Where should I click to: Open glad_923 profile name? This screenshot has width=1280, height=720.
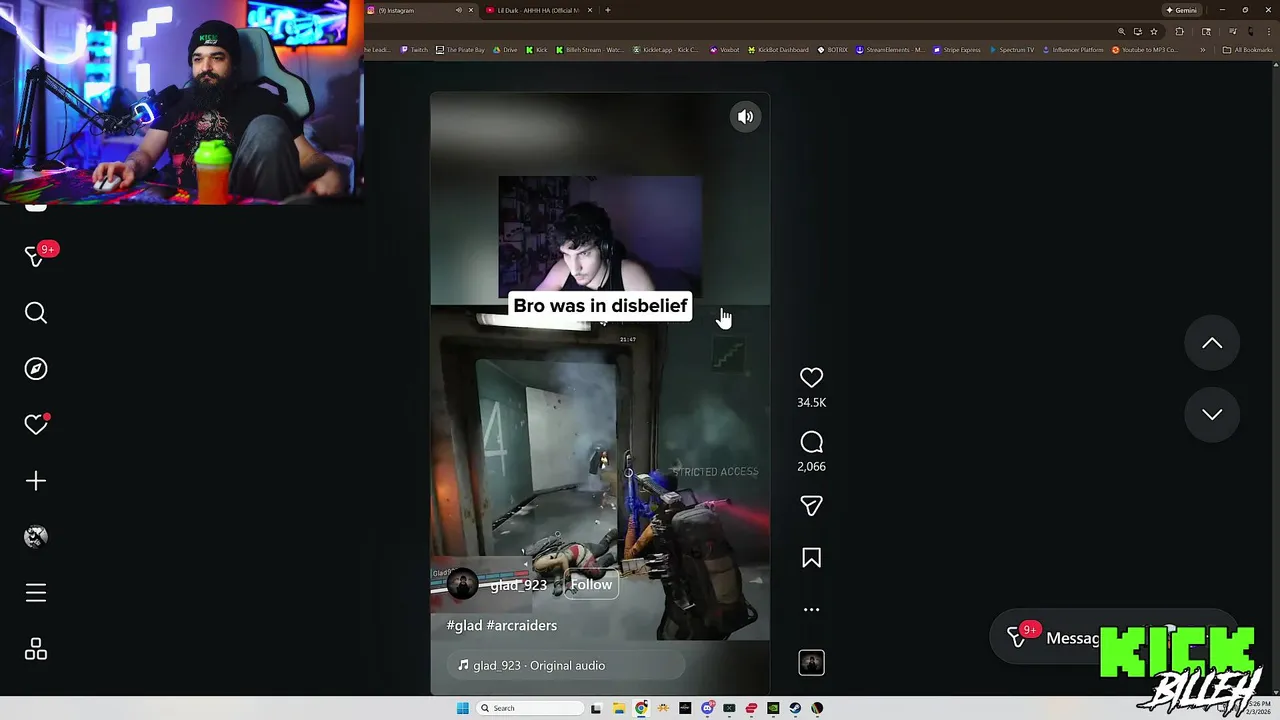(518, 585)
